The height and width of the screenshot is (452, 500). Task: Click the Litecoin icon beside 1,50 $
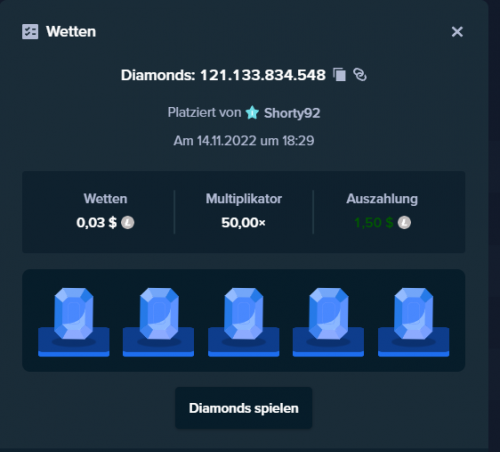404,222
